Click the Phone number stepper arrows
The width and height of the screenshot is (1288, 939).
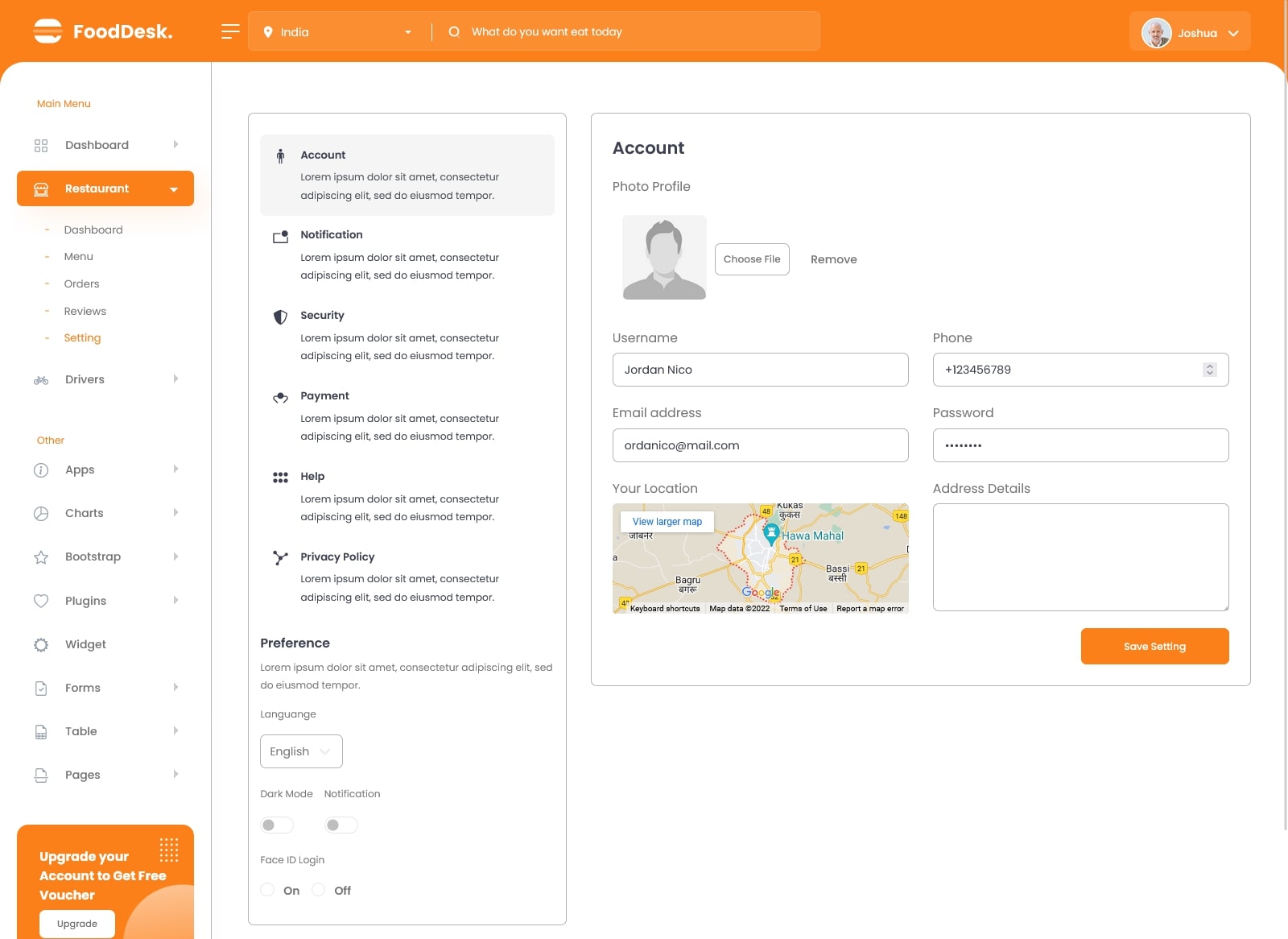pyautogui.click(x=1209, y=370)
